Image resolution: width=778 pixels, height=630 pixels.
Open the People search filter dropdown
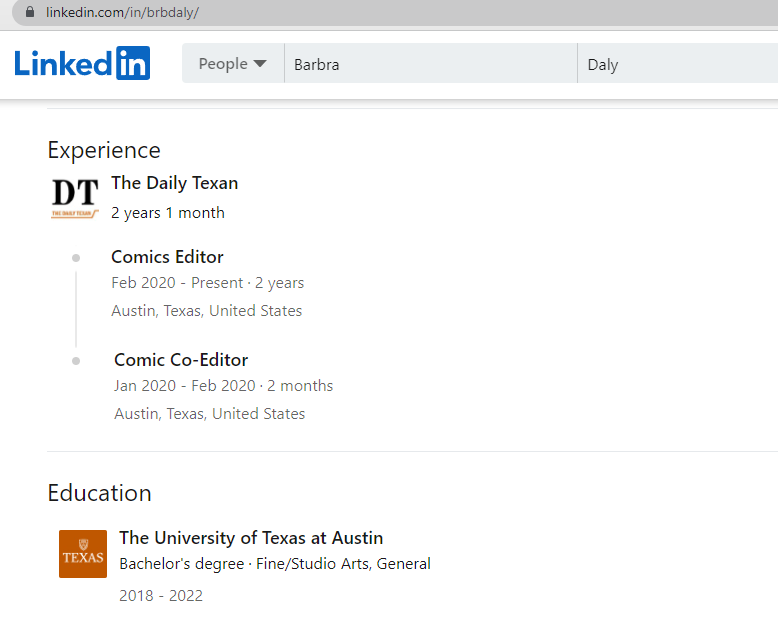tap(233, 63)
